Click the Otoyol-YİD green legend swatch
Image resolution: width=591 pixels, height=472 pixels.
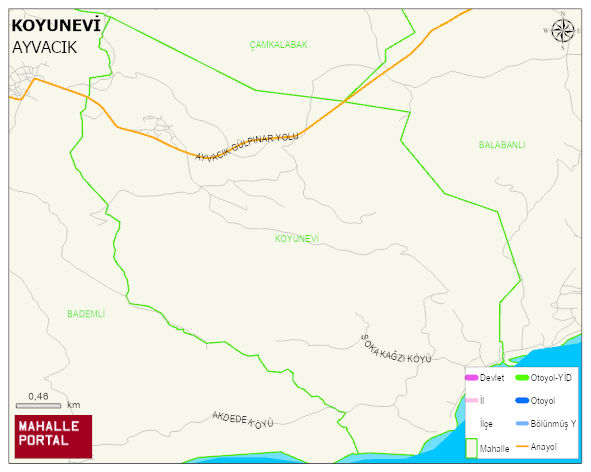(522, 377)
